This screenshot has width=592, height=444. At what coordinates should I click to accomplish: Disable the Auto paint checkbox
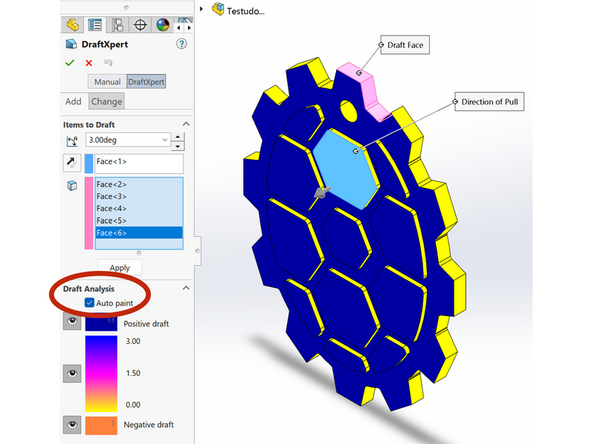coord(89,302)
